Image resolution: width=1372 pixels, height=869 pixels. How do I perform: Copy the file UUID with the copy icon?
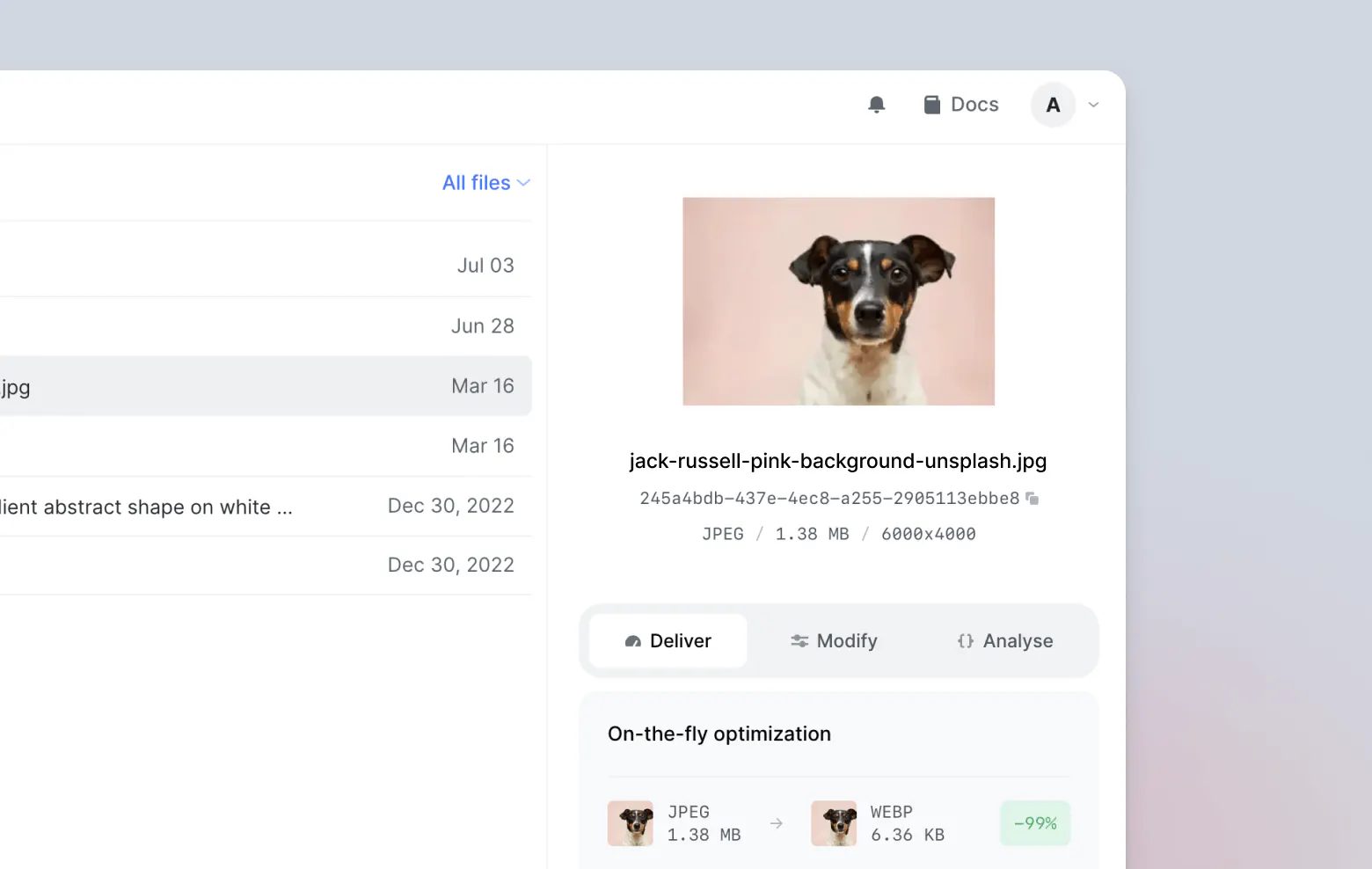1033,499
